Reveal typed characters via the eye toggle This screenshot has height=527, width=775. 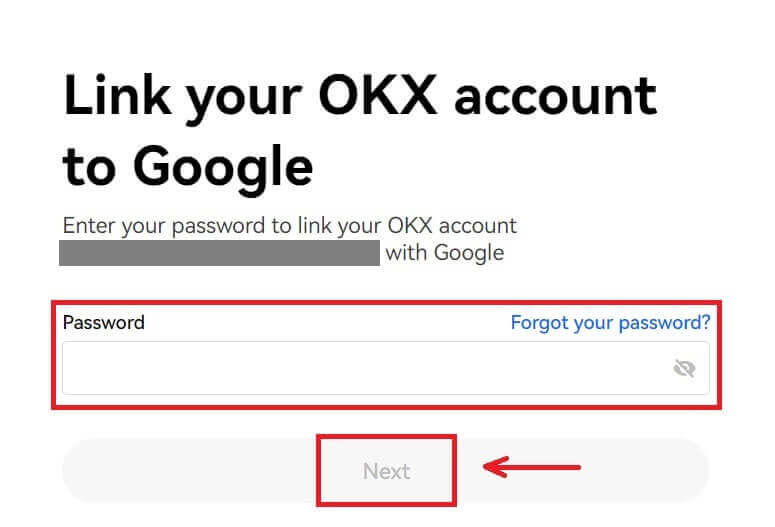pyautogui.click(x=684, y=369)
